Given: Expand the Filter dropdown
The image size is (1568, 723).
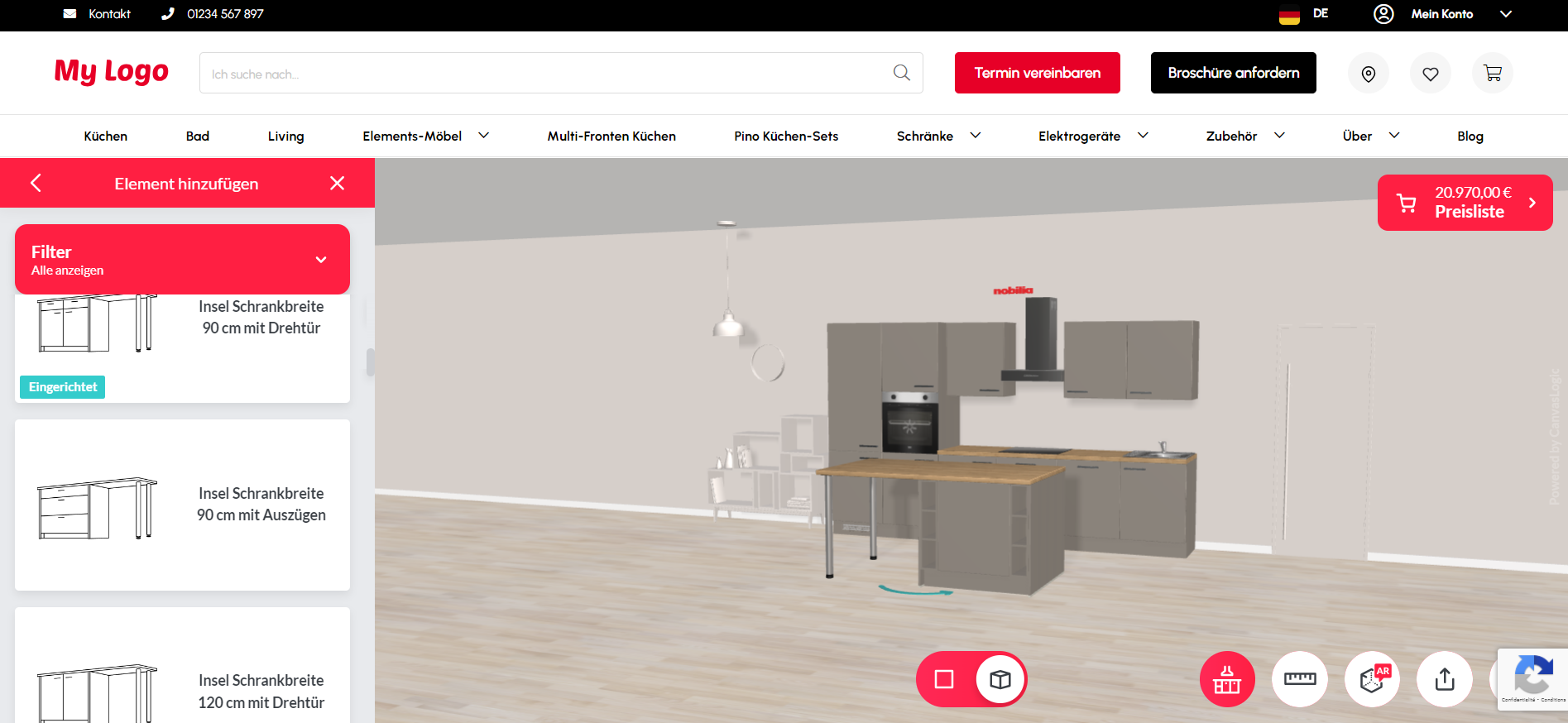Looking at the screenshot, I should 321,260.
